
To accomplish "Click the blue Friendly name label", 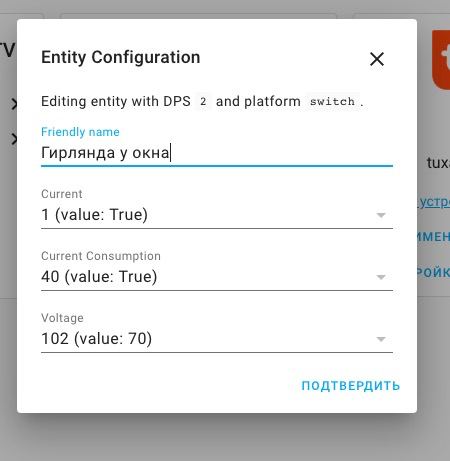I will pyautogui.click(x=80, y=132).
